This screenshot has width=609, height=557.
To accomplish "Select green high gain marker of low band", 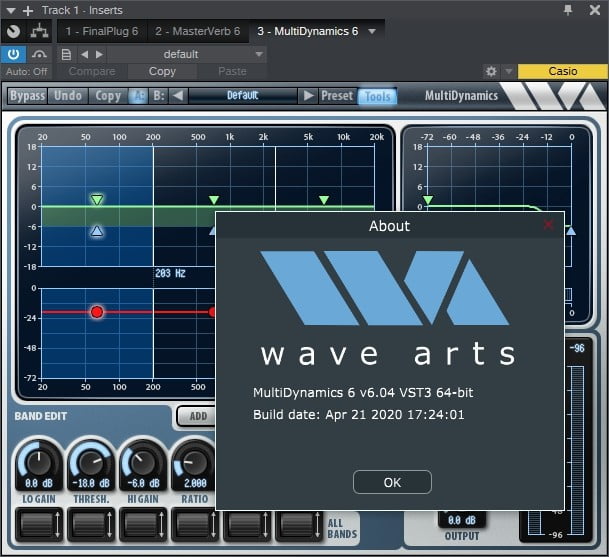I will click(x=97, y=200).
